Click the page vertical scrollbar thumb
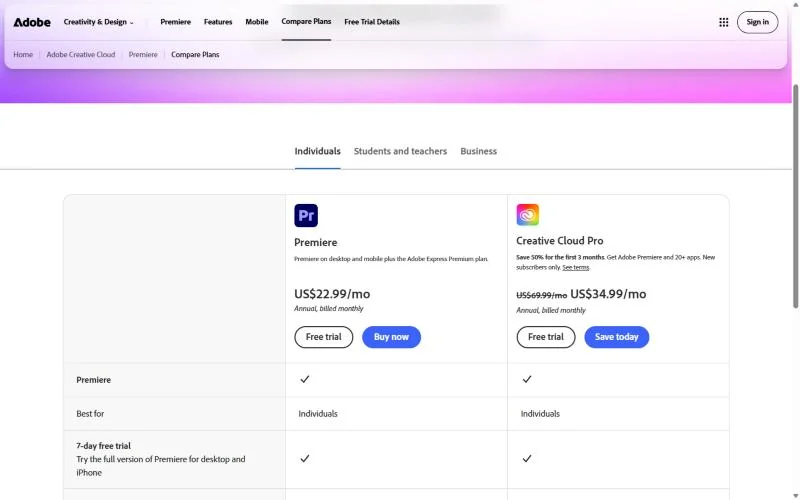 (795, 196)
